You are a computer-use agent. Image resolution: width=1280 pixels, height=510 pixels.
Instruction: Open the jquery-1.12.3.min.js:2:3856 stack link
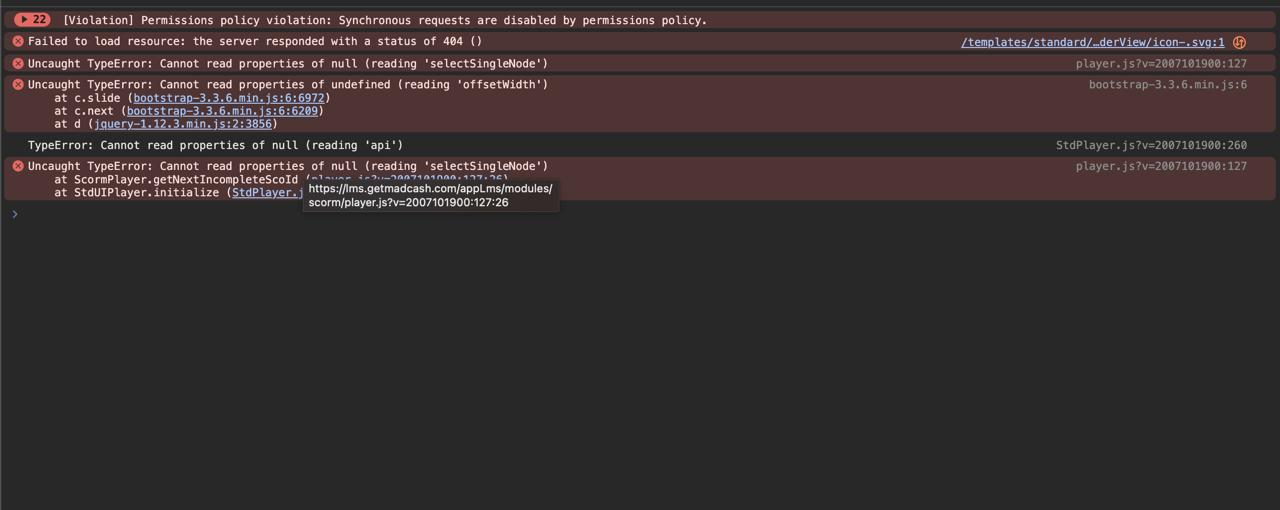coord(183,124)
